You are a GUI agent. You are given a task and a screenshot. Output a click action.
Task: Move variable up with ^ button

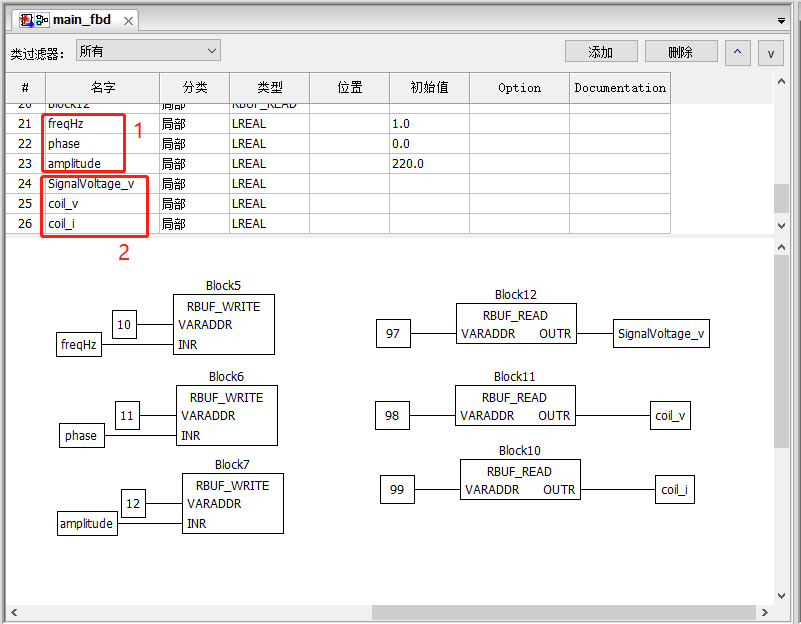tap(737, 53)
